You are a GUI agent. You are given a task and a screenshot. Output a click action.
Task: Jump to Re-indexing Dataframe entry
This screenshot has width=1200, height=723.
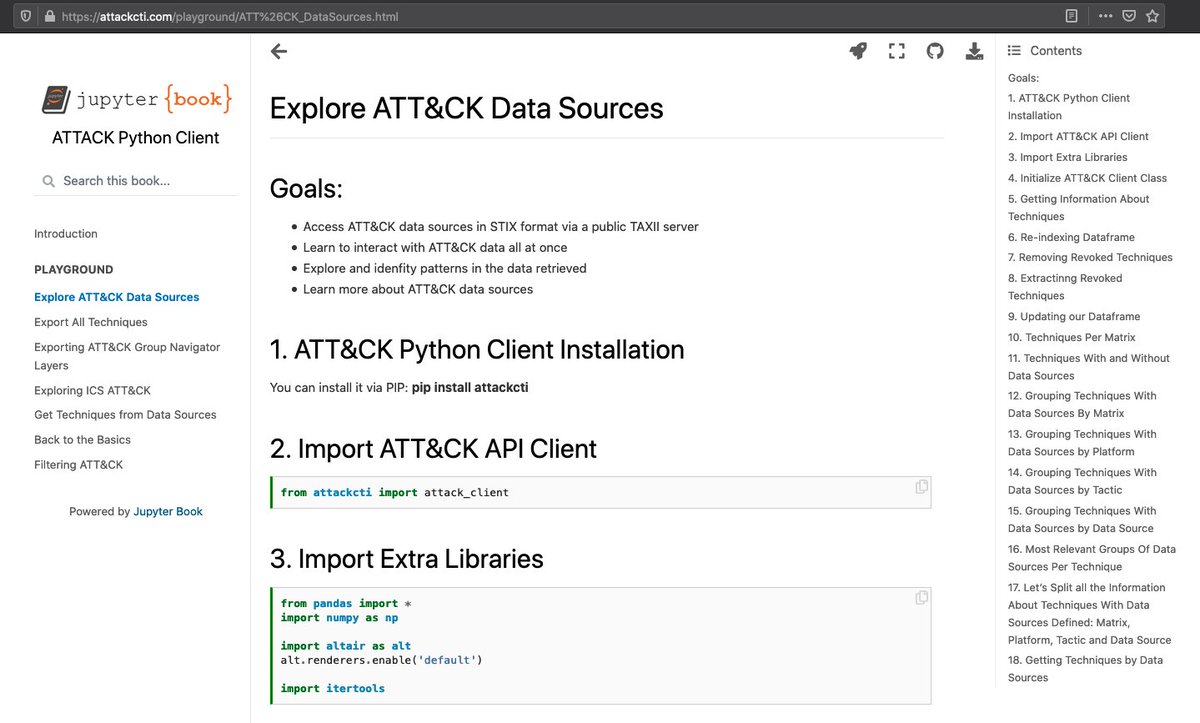click(1071, 237)
